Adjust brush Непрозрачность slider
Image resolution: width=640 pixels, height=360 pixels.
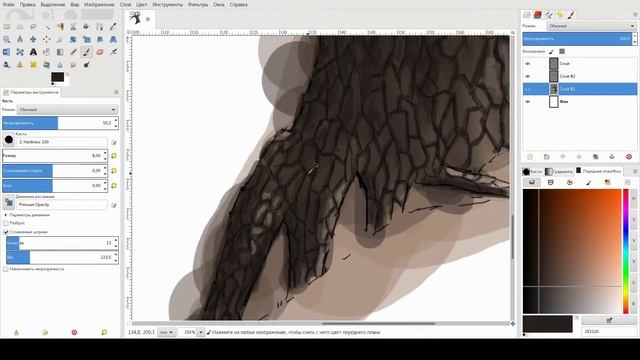click(x=60, y=123)
